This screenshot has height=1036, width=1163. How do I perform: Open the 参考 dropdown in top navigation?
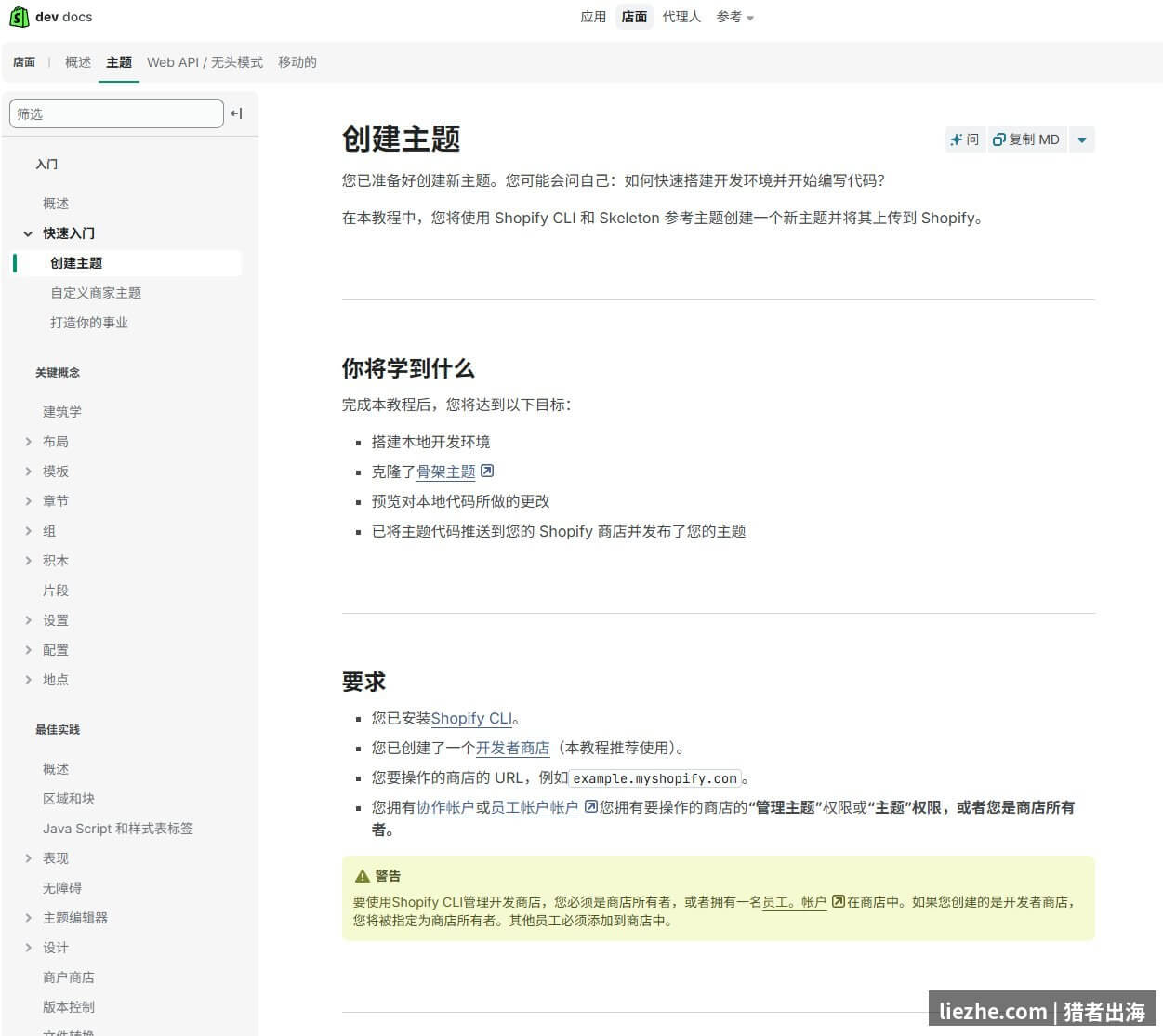click(x=735, y=17)
